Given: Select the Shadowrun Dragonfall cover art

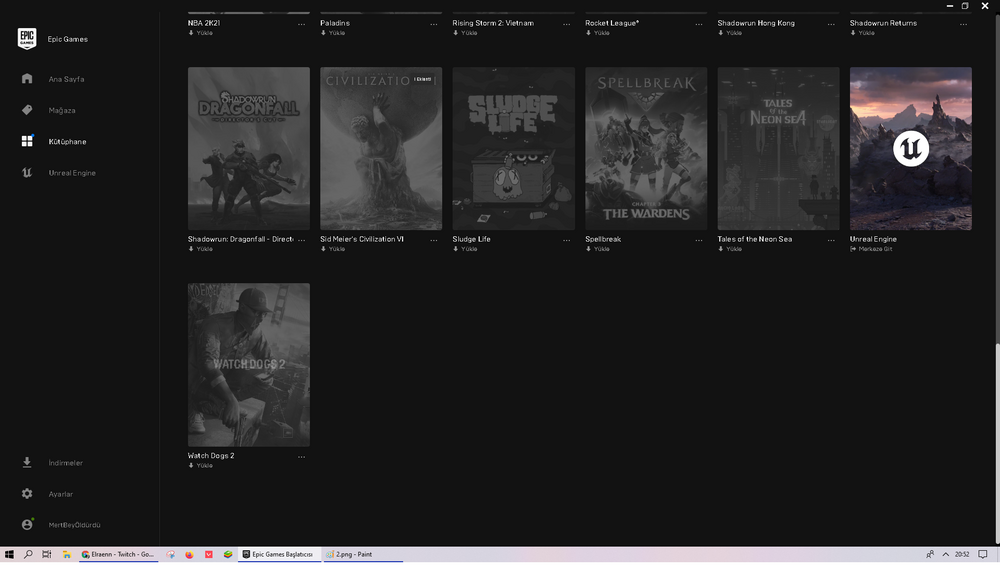Looking at the screenshot, I should [x=249, y=149].
